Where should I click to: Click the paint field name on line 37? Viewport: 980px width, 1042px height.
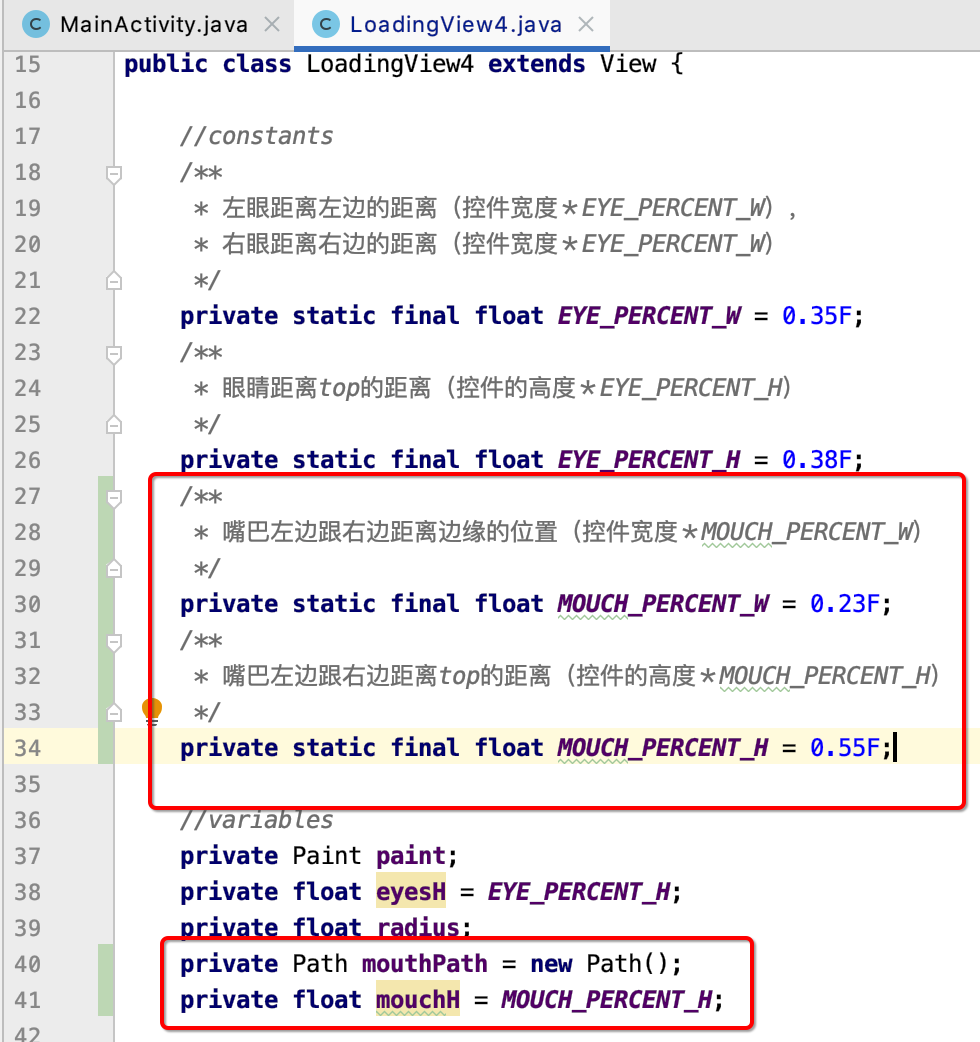411,856
